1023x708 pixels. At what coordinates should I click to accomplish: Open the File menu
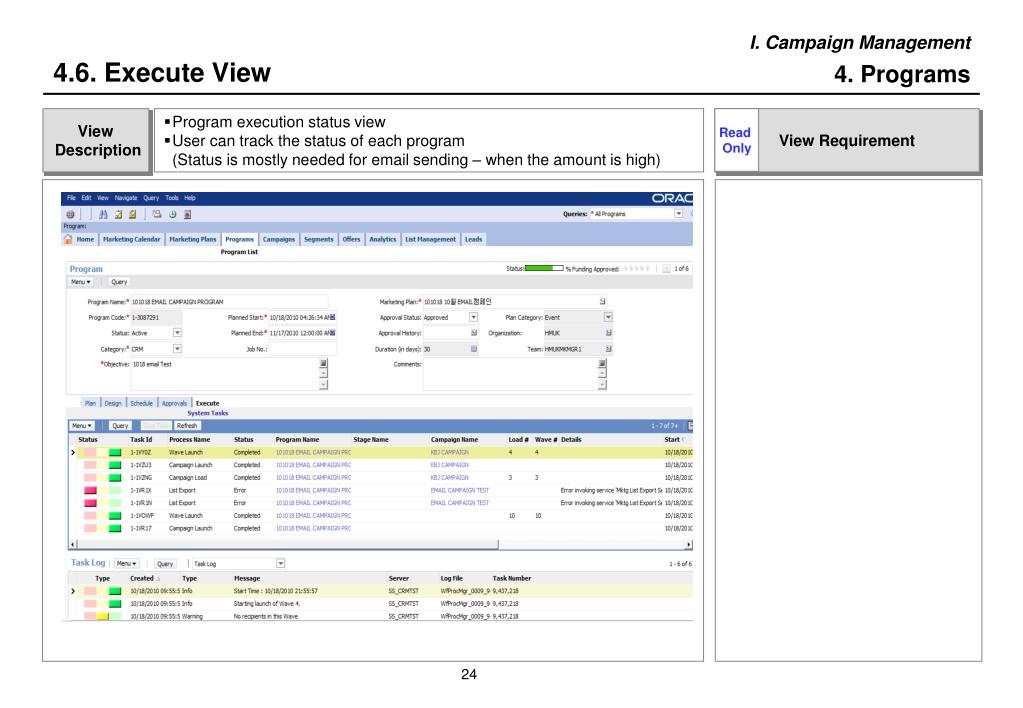71,198
